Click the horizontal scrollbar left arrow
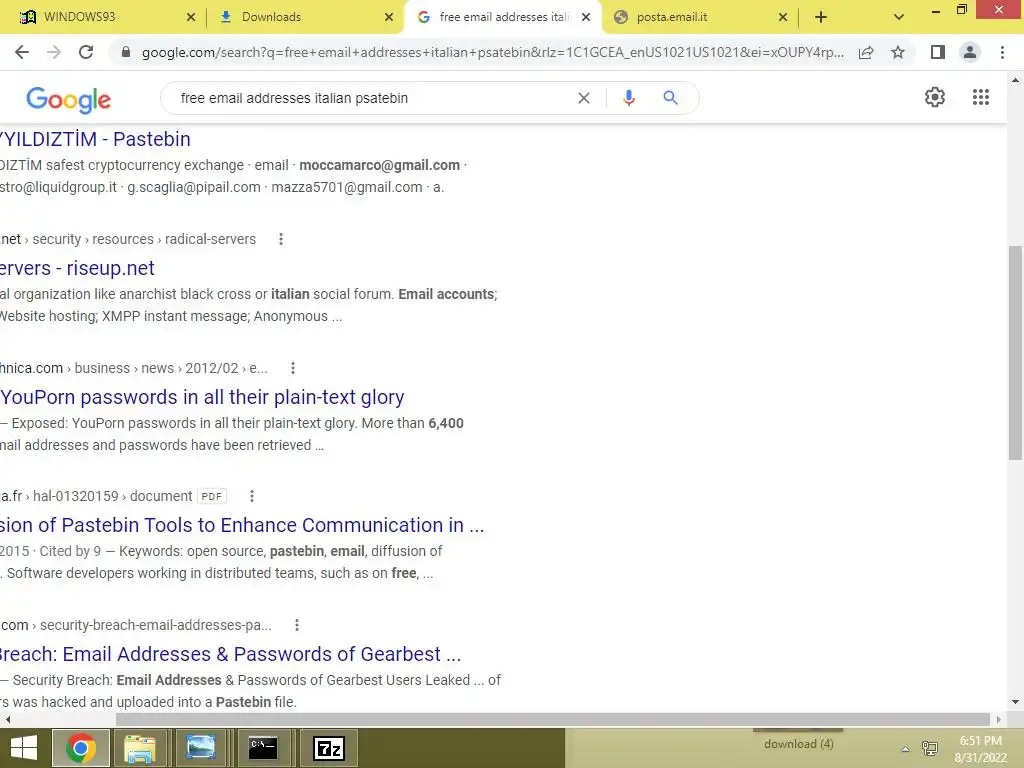 7,719
